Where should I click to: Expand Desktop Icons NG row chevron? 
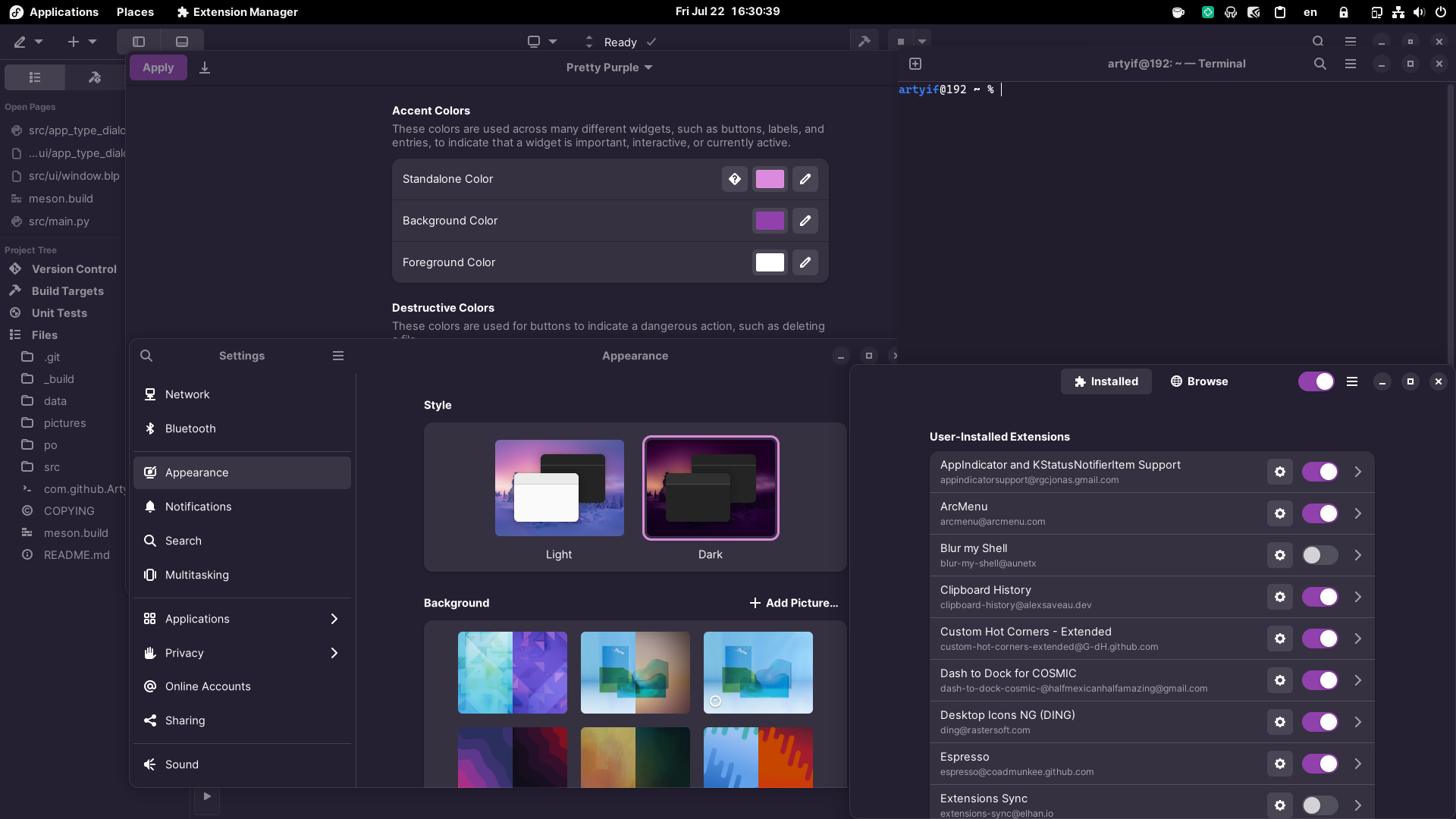tap(1358, 722)
